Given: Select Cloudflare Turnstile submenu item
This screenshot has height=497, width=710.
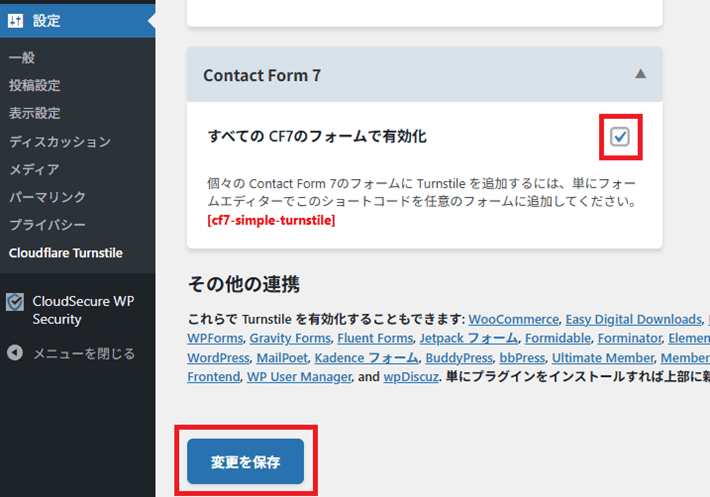Looking at the screenshot, I should 66,253.
